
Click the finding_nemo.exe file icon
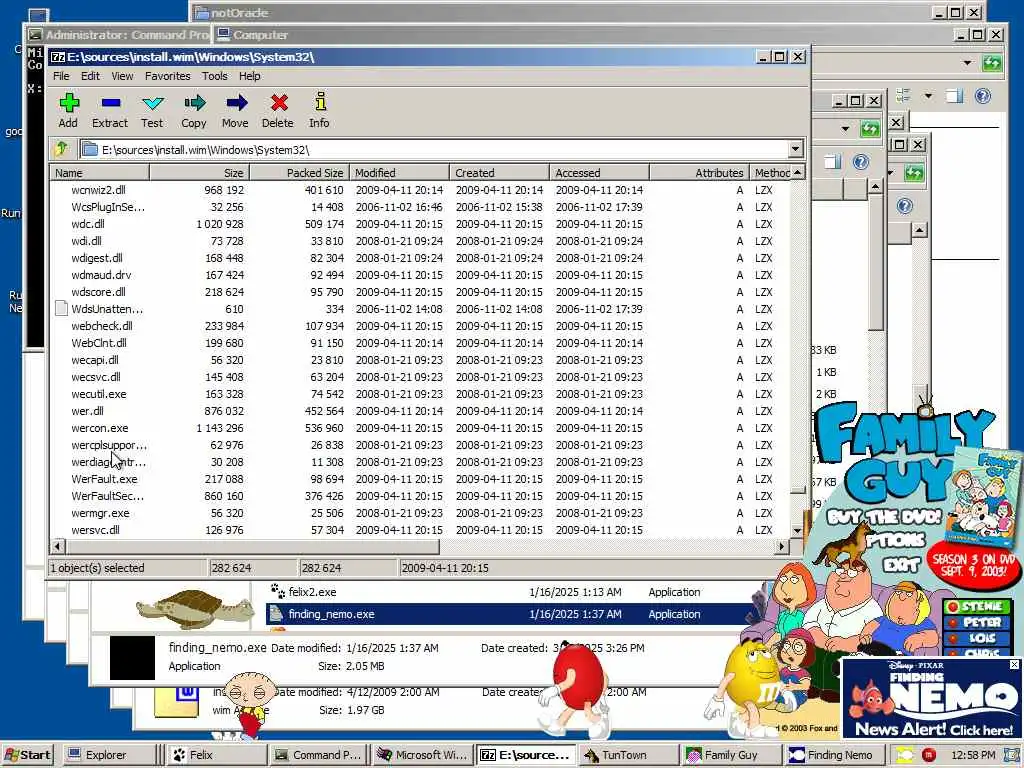coord(276,614)
